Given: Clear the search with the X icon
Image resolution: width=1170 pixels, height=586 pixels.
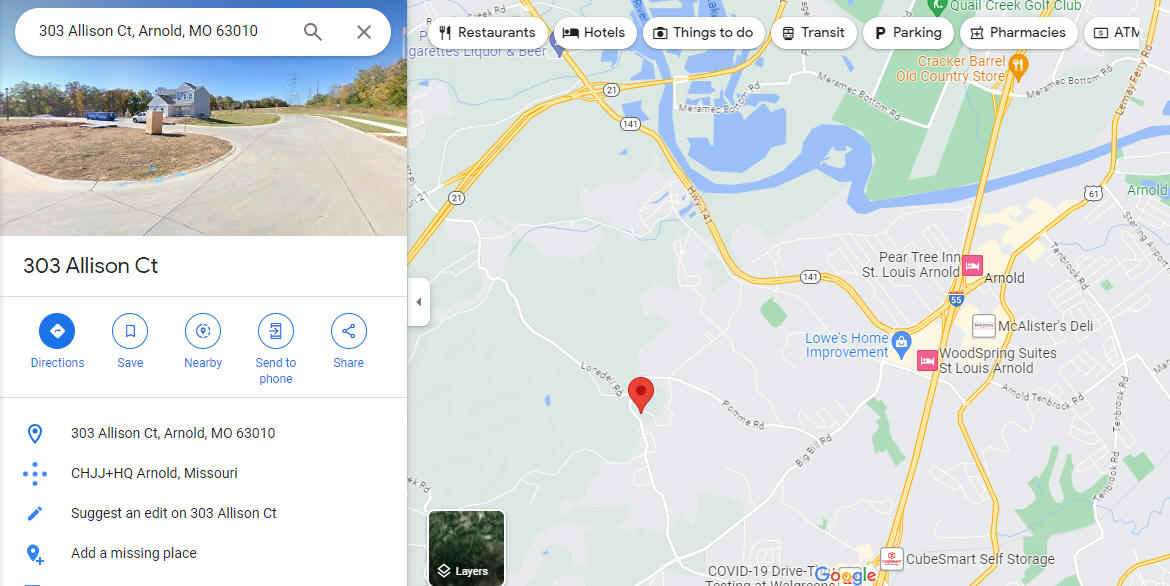Looking at the screenshot, I should [x=363, y=31].
